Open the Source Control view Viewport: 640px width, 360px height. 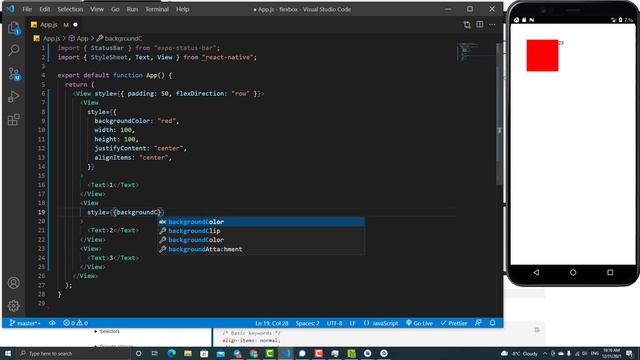coord(13,74)
